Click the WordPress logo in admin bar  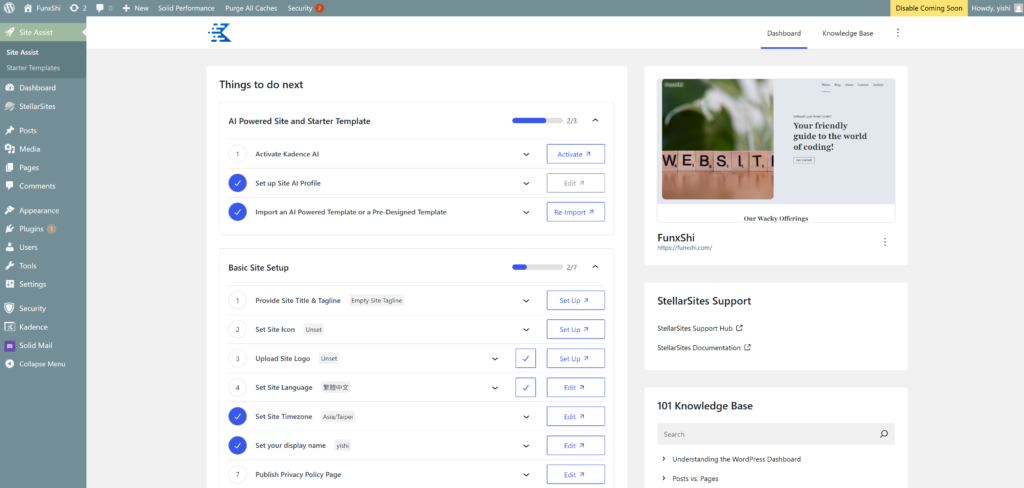tap(10, 8)
